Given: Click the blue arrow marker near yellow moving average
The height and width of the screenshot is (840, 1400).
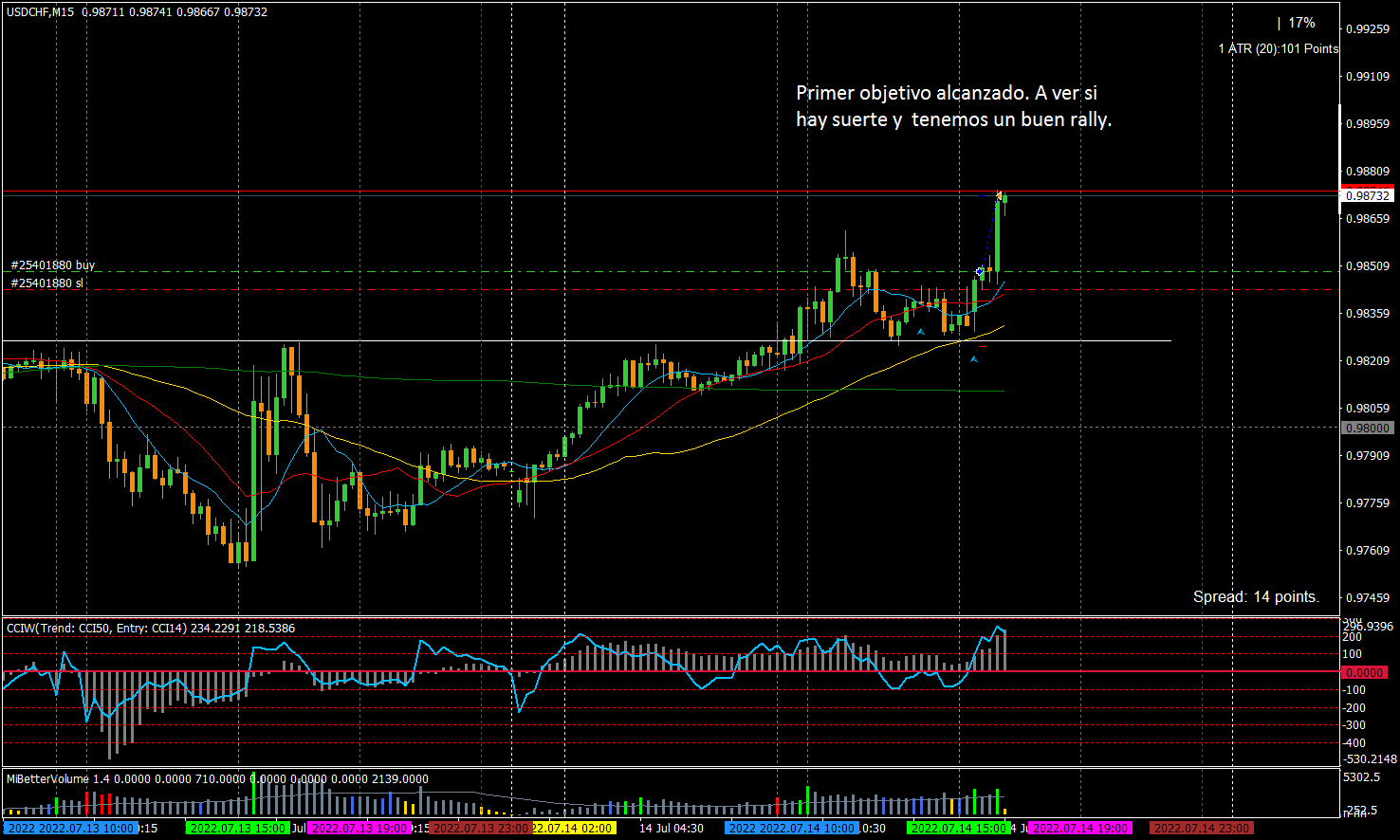Looking at the screenshot, I should pos(920,332).
